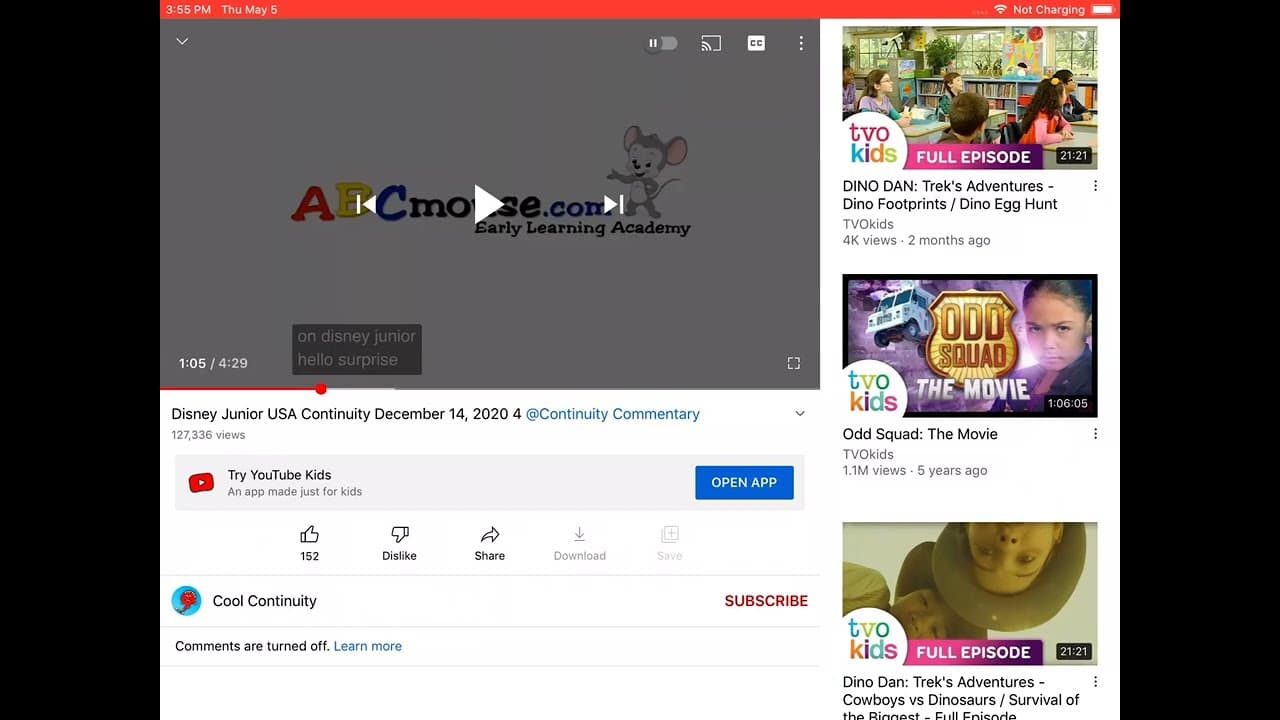The height and width of the screenshot is (720, 1280).
Task: Open the Learn more link about comments
Action: 368,646
